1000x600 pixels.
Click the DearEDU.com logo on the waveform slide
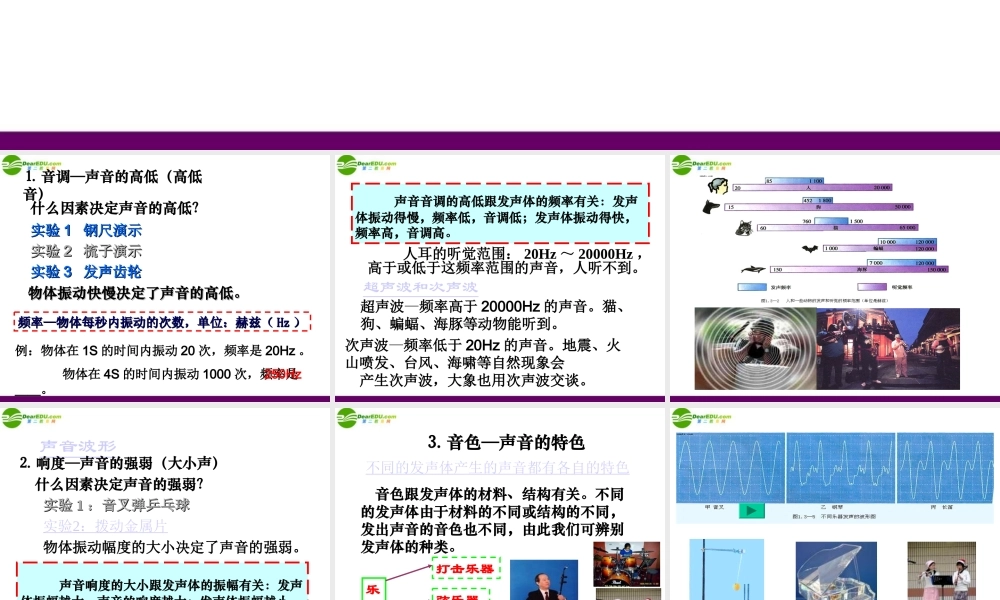click(702, 418)
